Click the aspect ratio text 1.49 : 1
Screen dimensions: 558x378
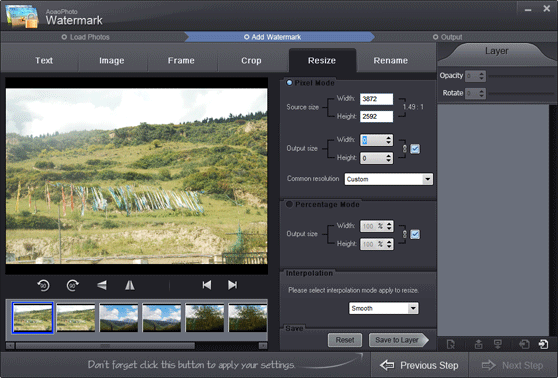(413, 107)
